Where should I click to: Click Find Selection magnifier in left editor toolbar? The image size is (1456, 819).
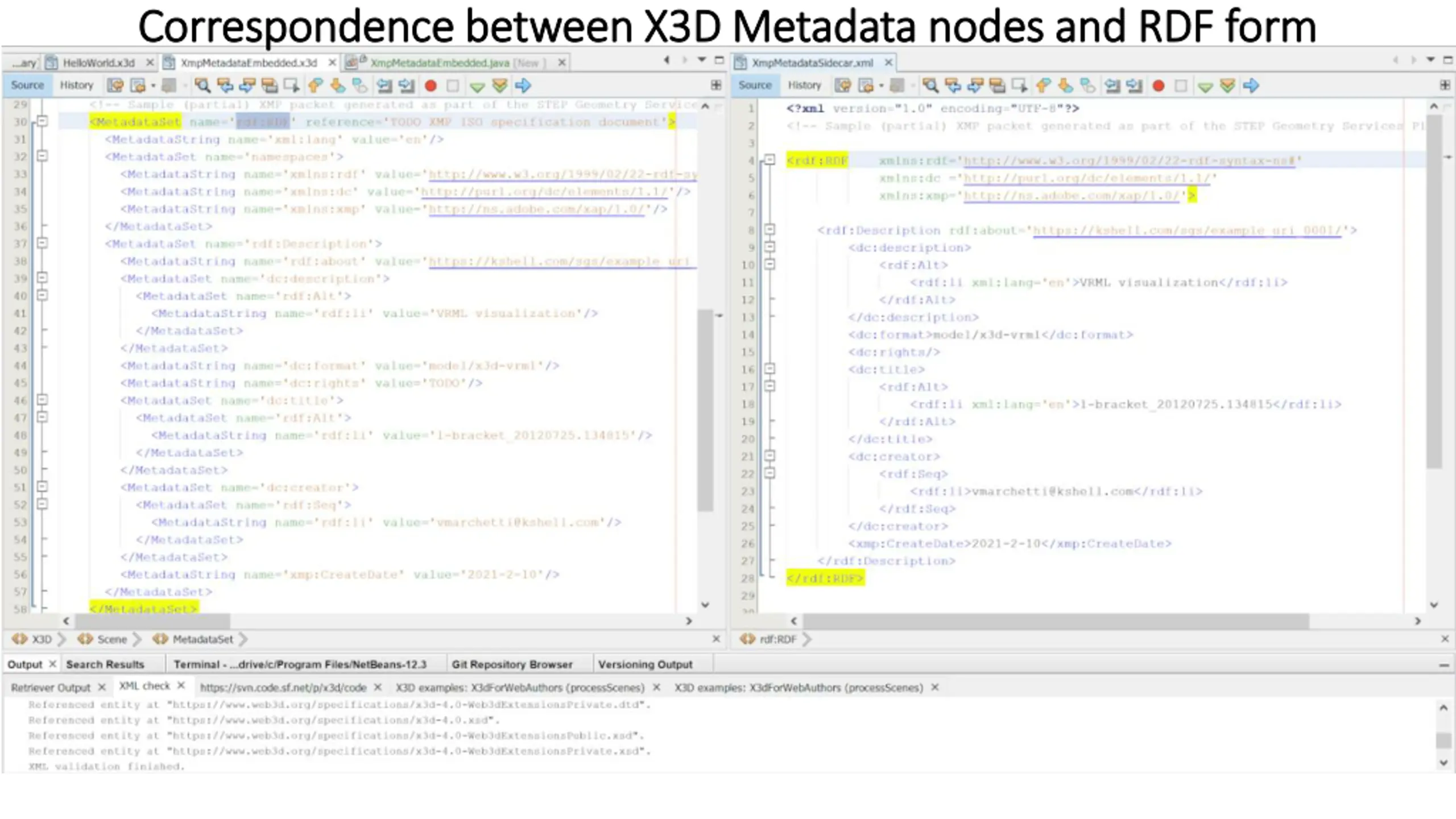pyautogui.click(x=202, y=85)
